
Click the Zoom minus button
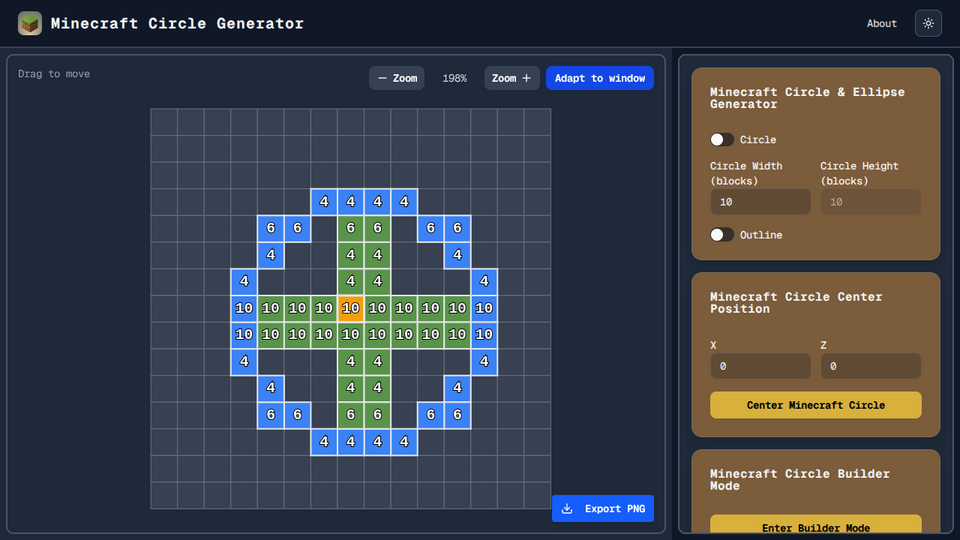pyautogui.click(x=397, y=78)
